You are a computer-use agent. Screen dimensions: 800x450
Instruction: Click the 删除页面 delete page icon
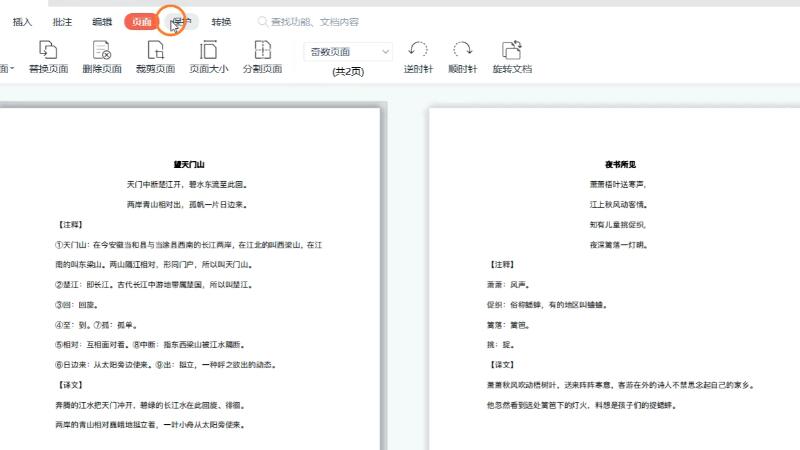click(x=101, y=57)
